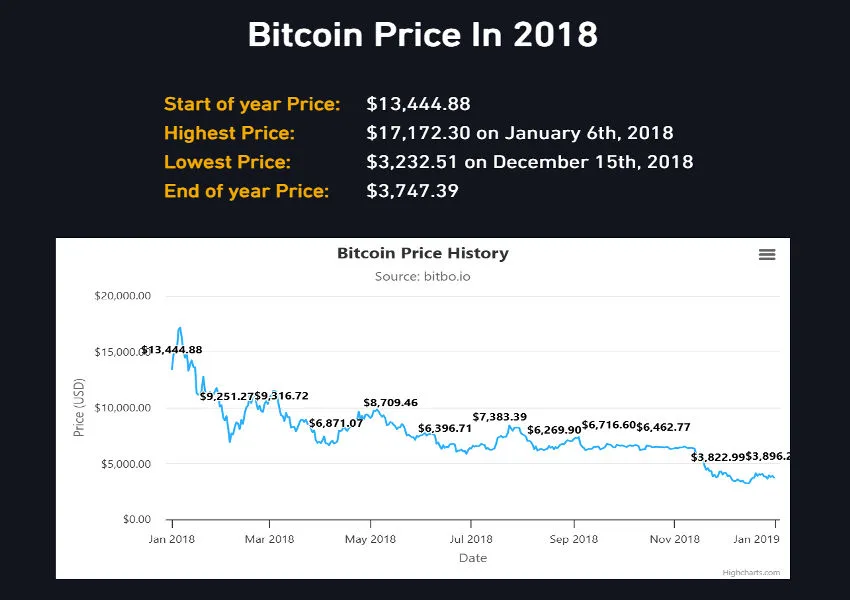Image resolution: width=850 pixels, height=600 pixels.
Task: Open the chart context menu hamburger icon
Action: [x=767, y=255]
